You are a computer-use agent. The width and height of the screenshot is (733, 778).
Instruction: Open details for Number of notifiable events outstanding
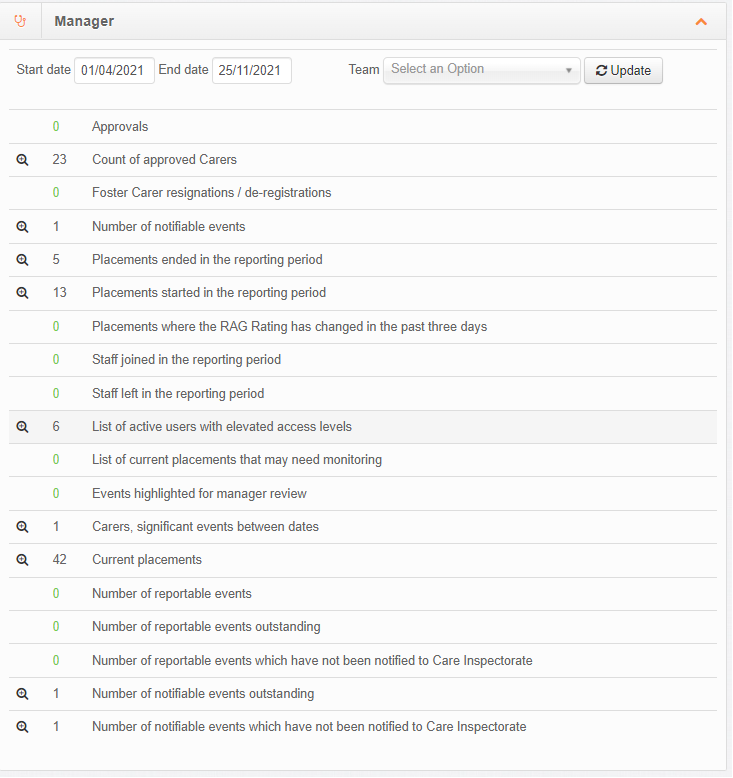22,694
